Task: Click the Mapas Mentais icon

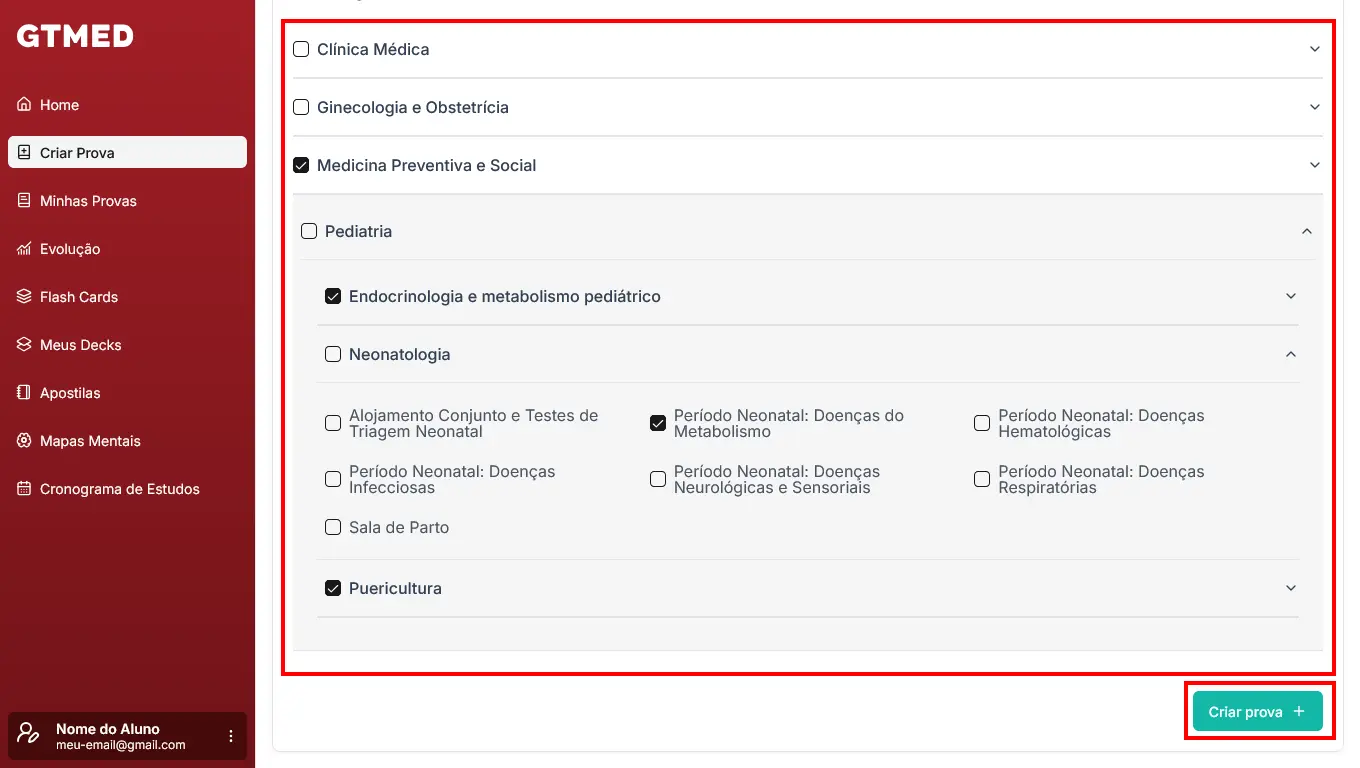Action: point(24,441)
